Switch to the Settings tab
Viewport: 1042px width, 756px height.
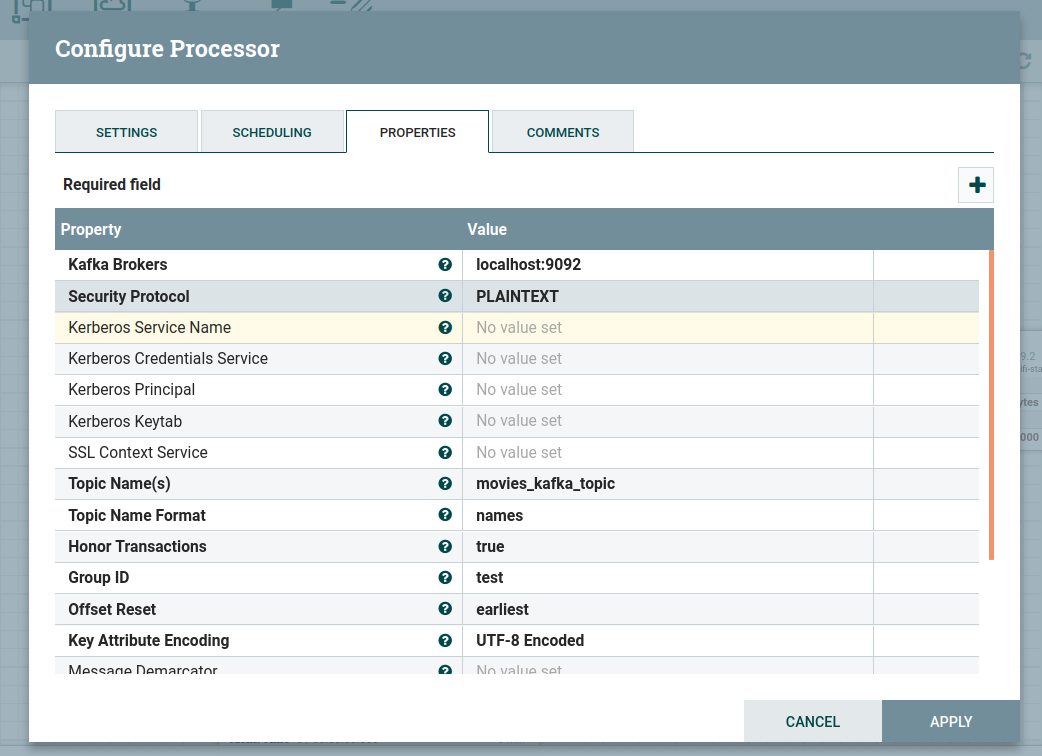tap(126, 132)
